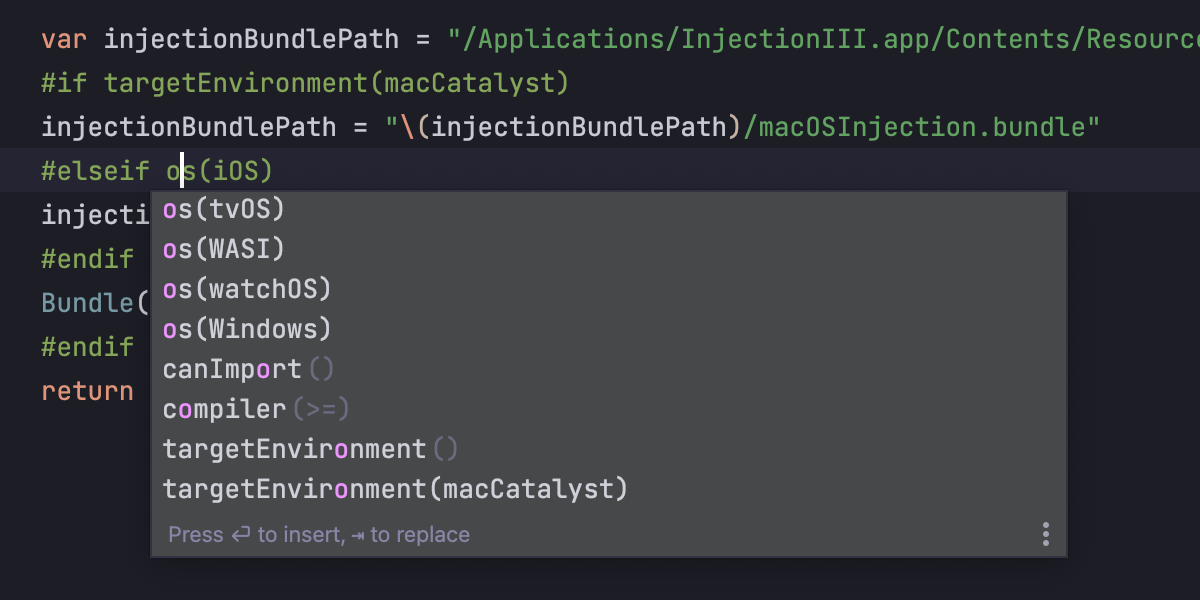Image resolution: width=1200 pixels, height=600 pixels.
Task: Click the injectionBundlePath variable declaration name
Action: click(251, 40)
